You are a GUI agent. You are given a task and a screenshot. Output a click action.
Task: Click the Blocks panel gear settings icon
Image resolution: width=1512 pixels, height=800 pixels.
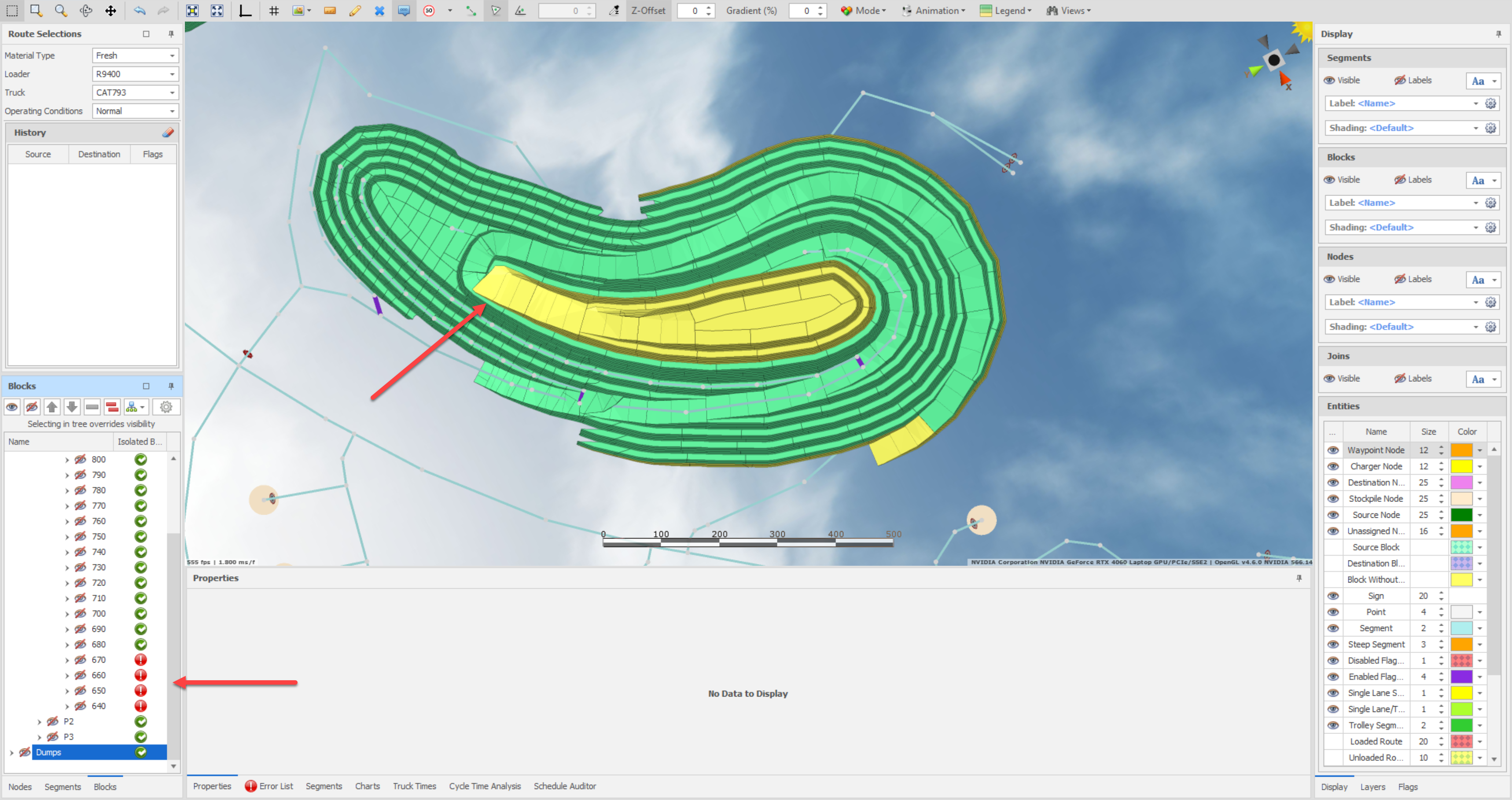166,407
